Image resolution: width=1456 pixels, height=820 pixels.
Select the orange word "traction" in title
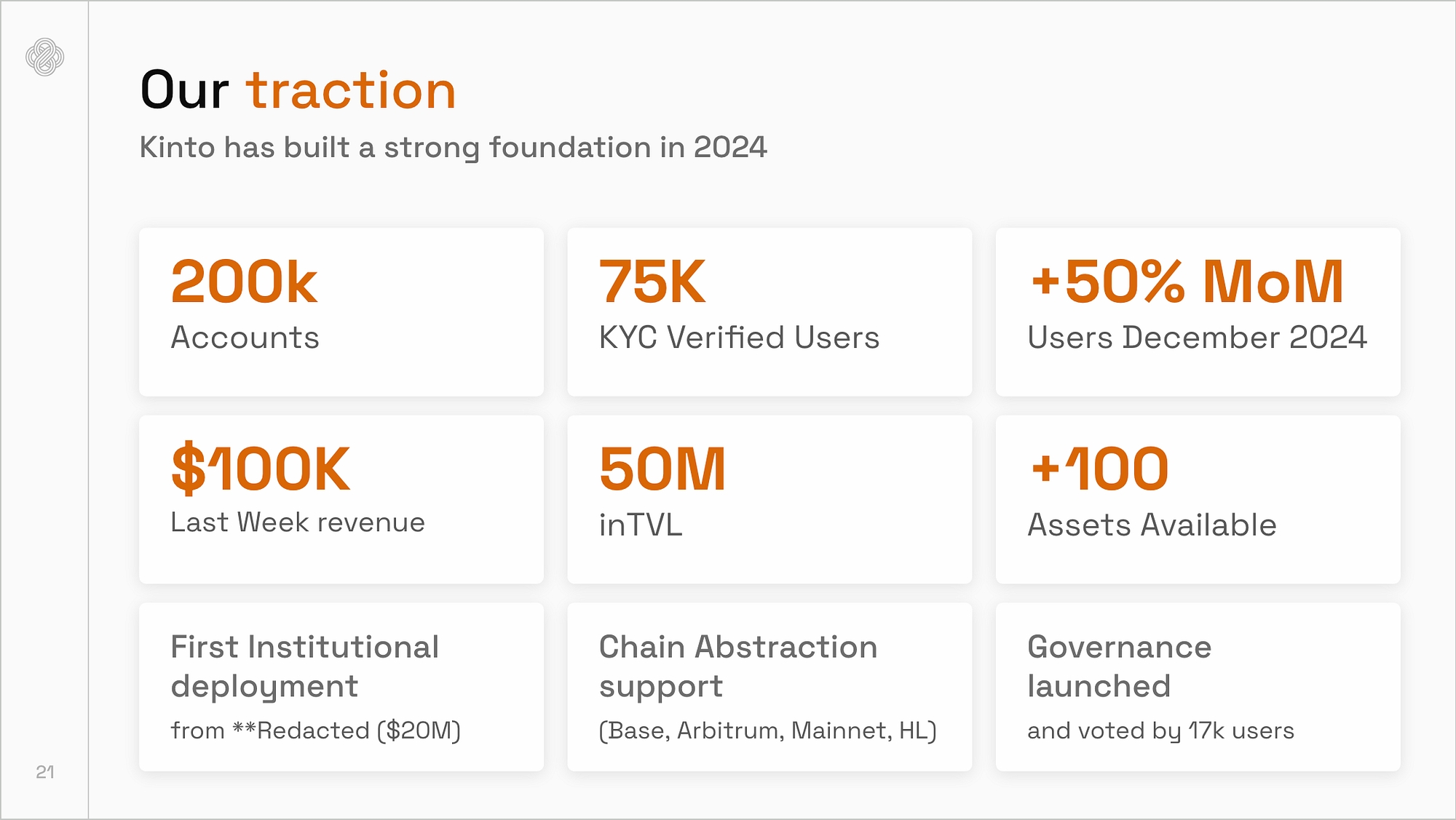pyautogui.click(x=351, y=91)
